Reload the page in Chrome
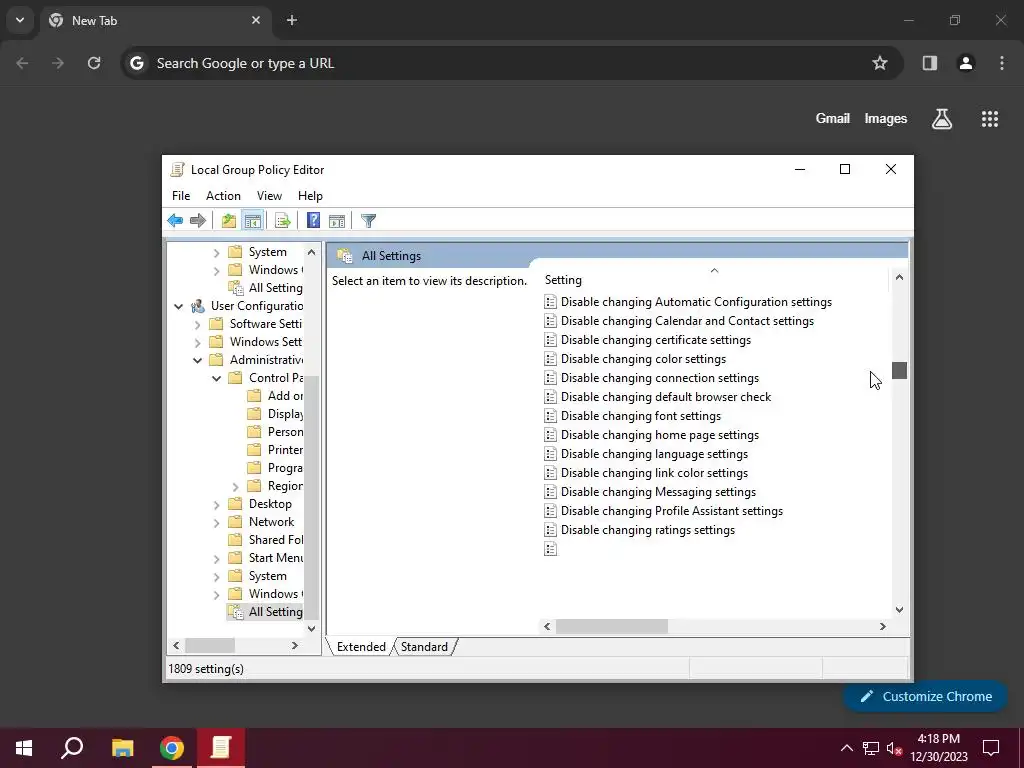Viewport: 1024px width, 768px height. pyautogui.click(x=94, y=63)
